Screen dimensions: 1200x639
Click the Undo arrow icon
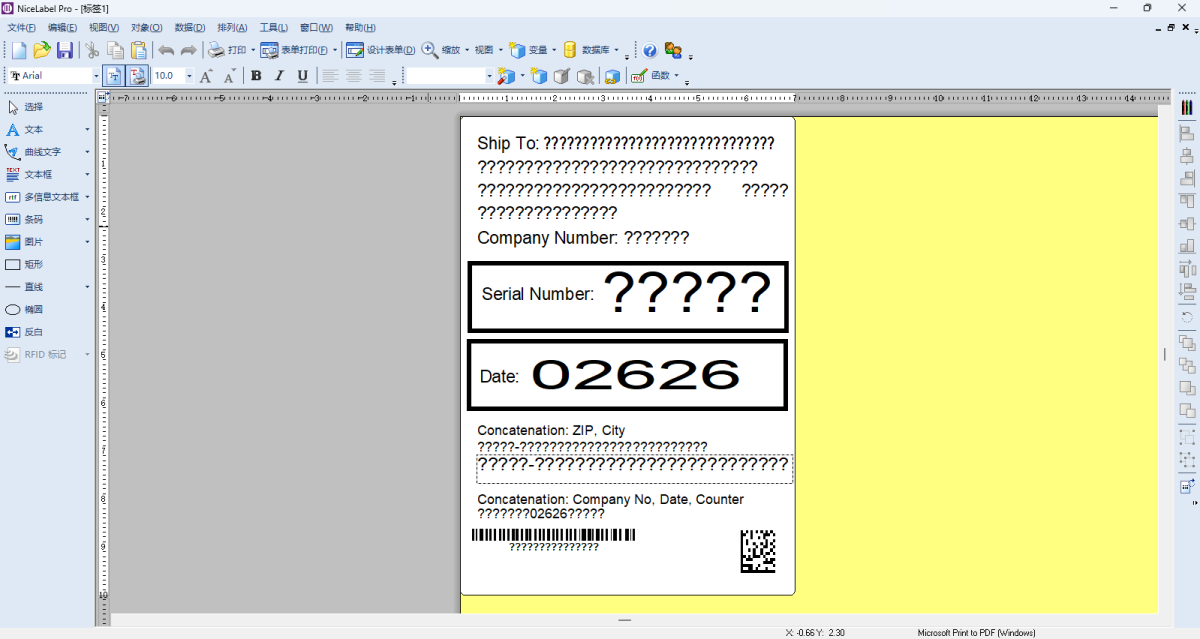tap(166, 50)
